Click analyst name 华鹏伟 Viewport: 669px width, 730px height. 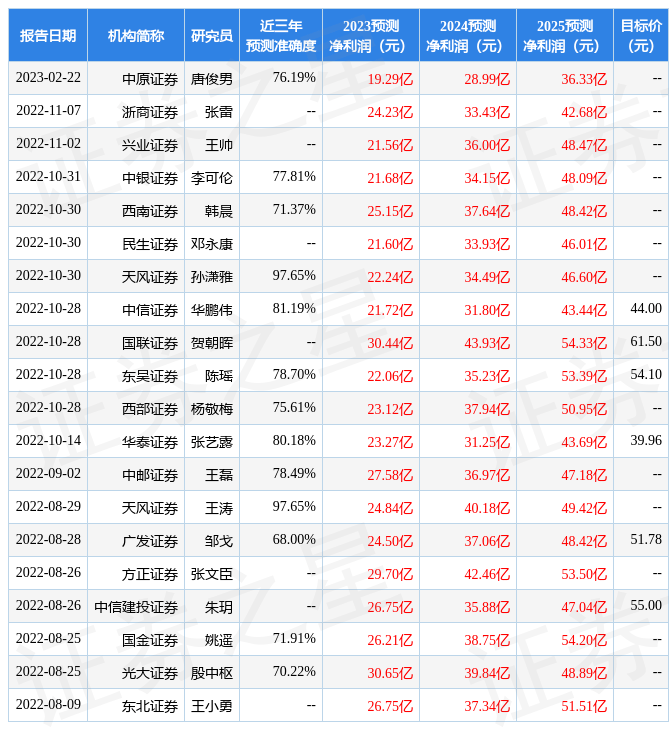[x=211, y=311]
